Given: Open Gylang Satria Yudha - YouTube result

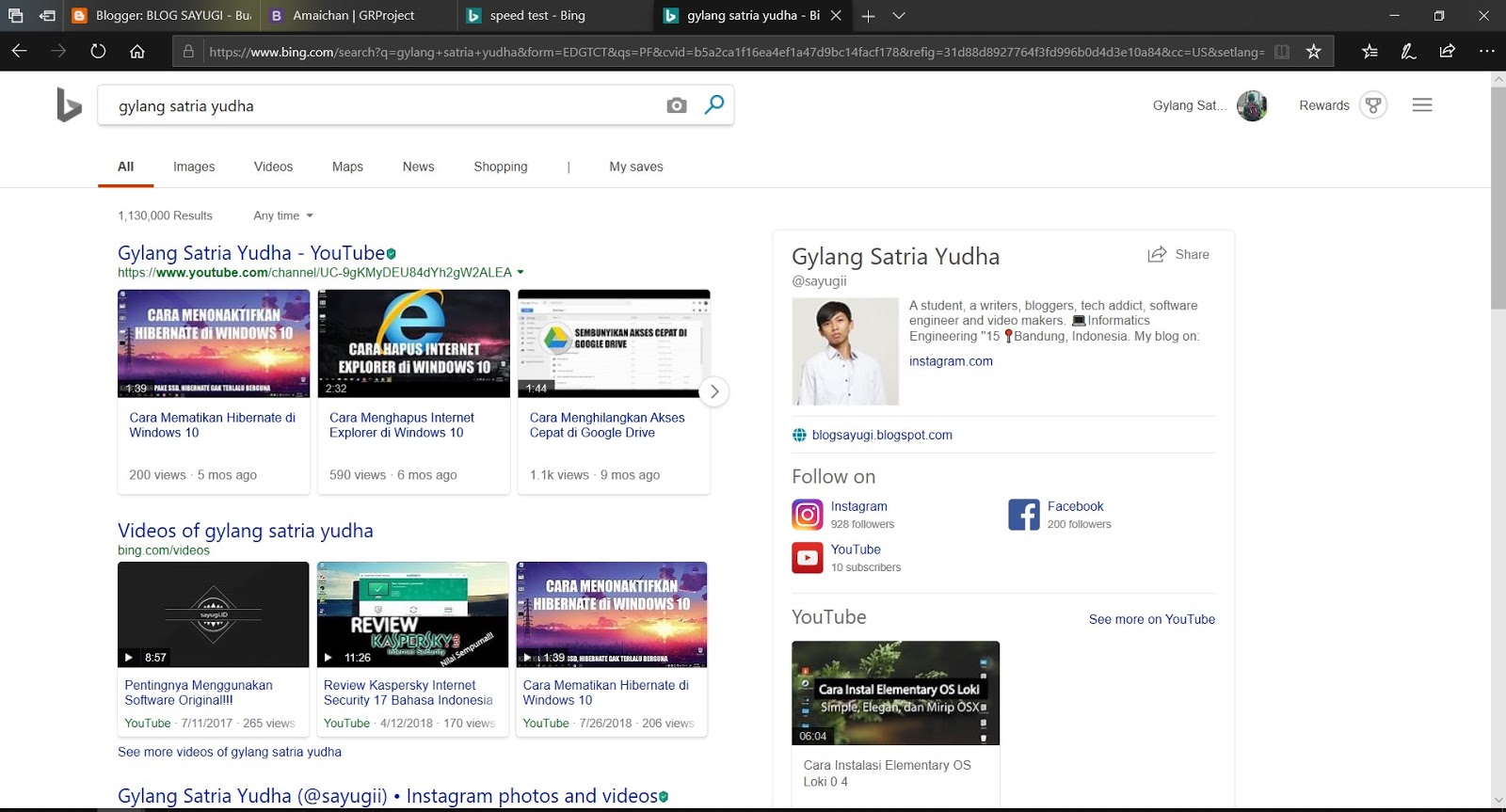Looking at the screenshot, I should point(251,253).
